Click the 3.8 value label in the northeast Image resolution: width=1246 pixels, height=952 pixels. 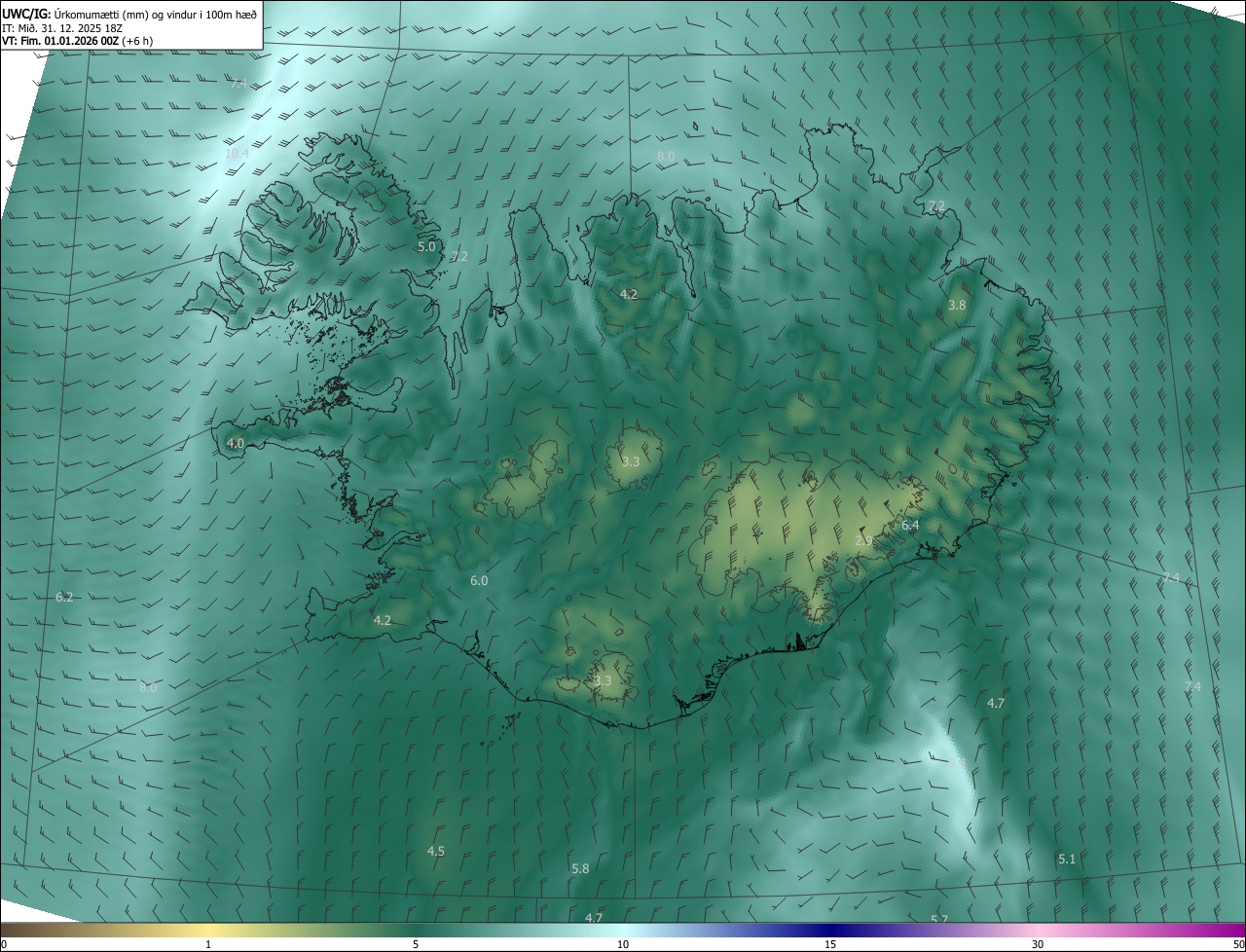pyautogui.click(x=957, y=305)
